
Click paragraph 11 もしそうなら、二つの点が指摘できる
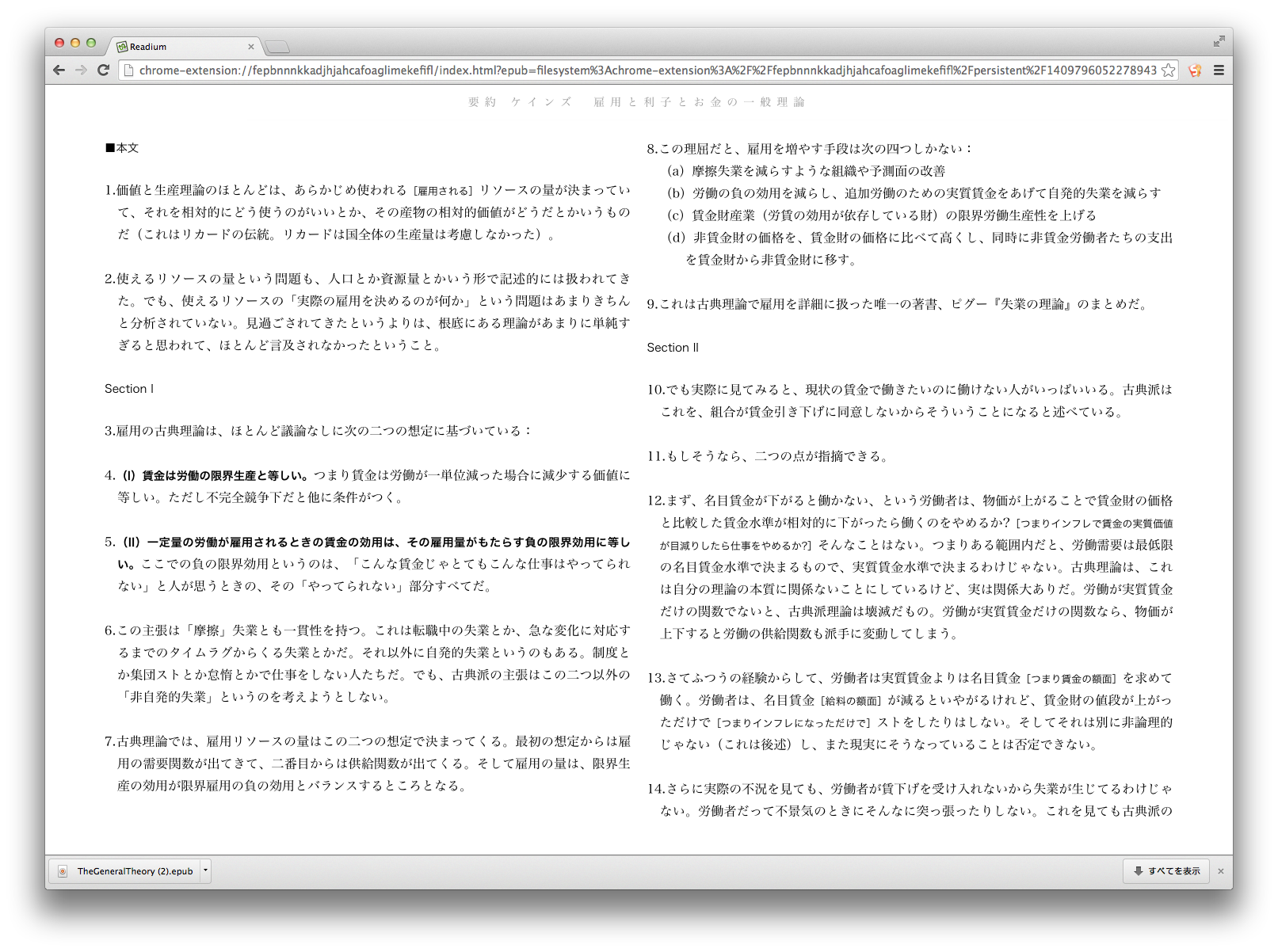click(x=769, y=456)
